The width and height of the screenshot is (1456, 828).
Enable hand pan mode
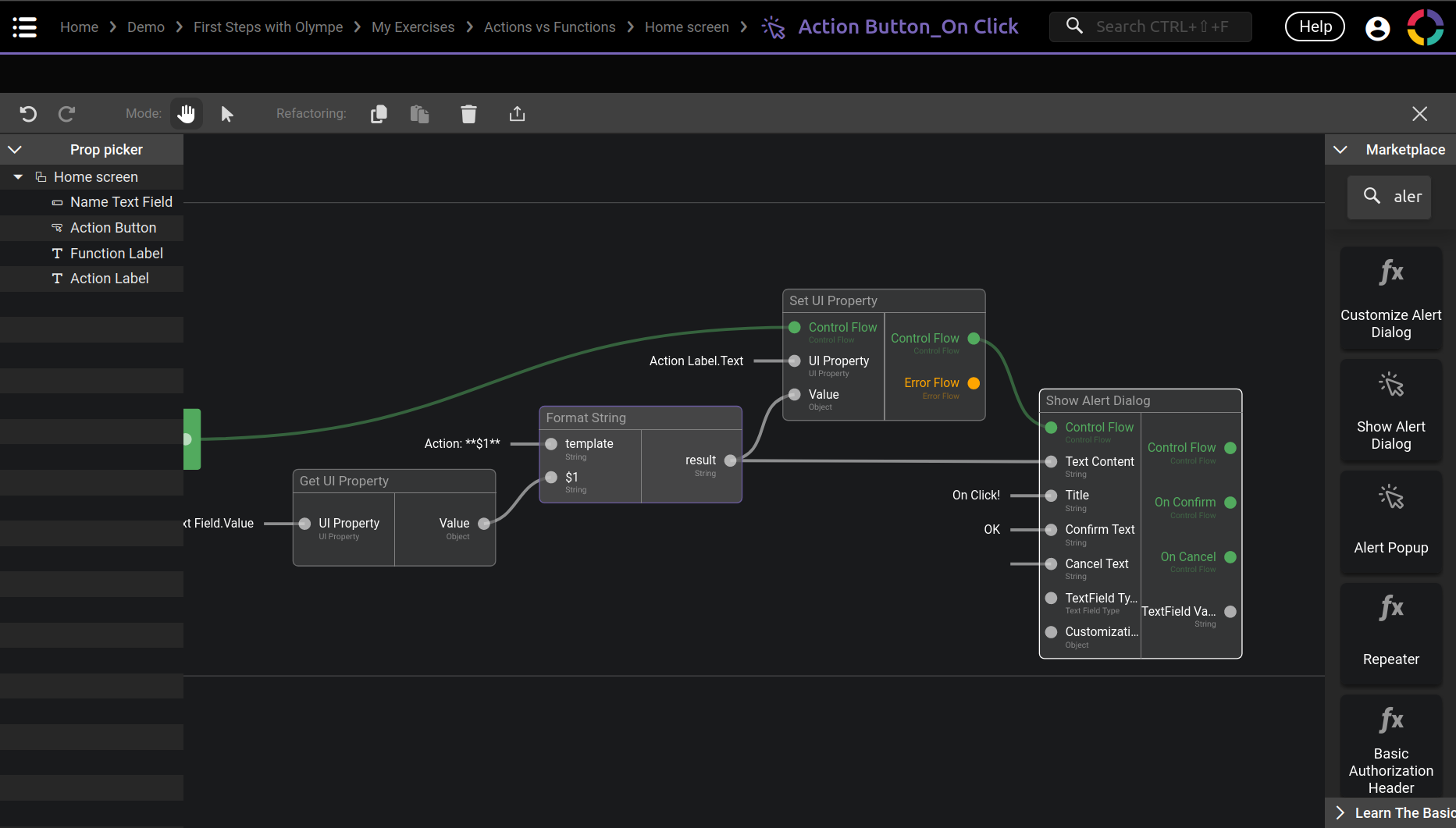coord(186,114)
